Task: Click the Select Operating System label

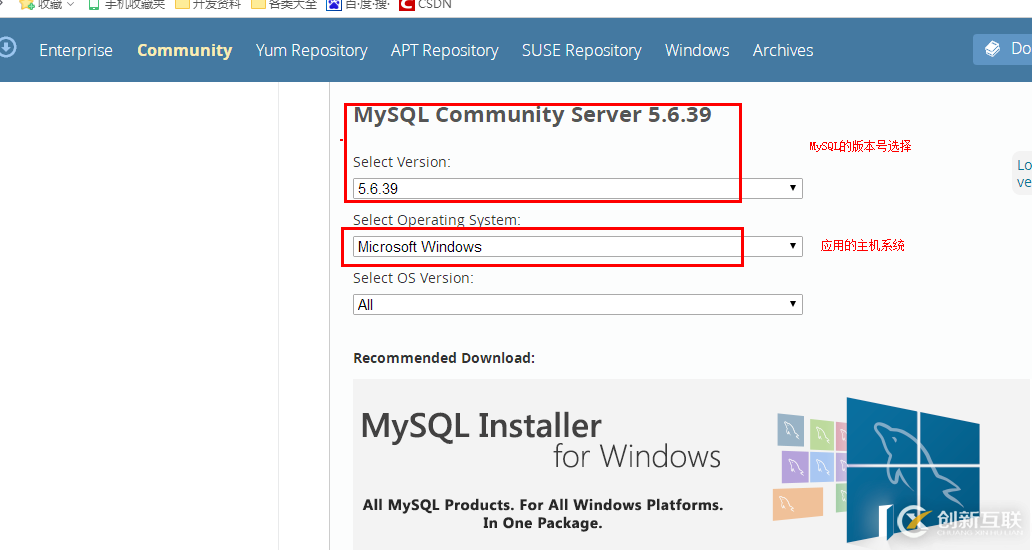Action: click(436, 220)
